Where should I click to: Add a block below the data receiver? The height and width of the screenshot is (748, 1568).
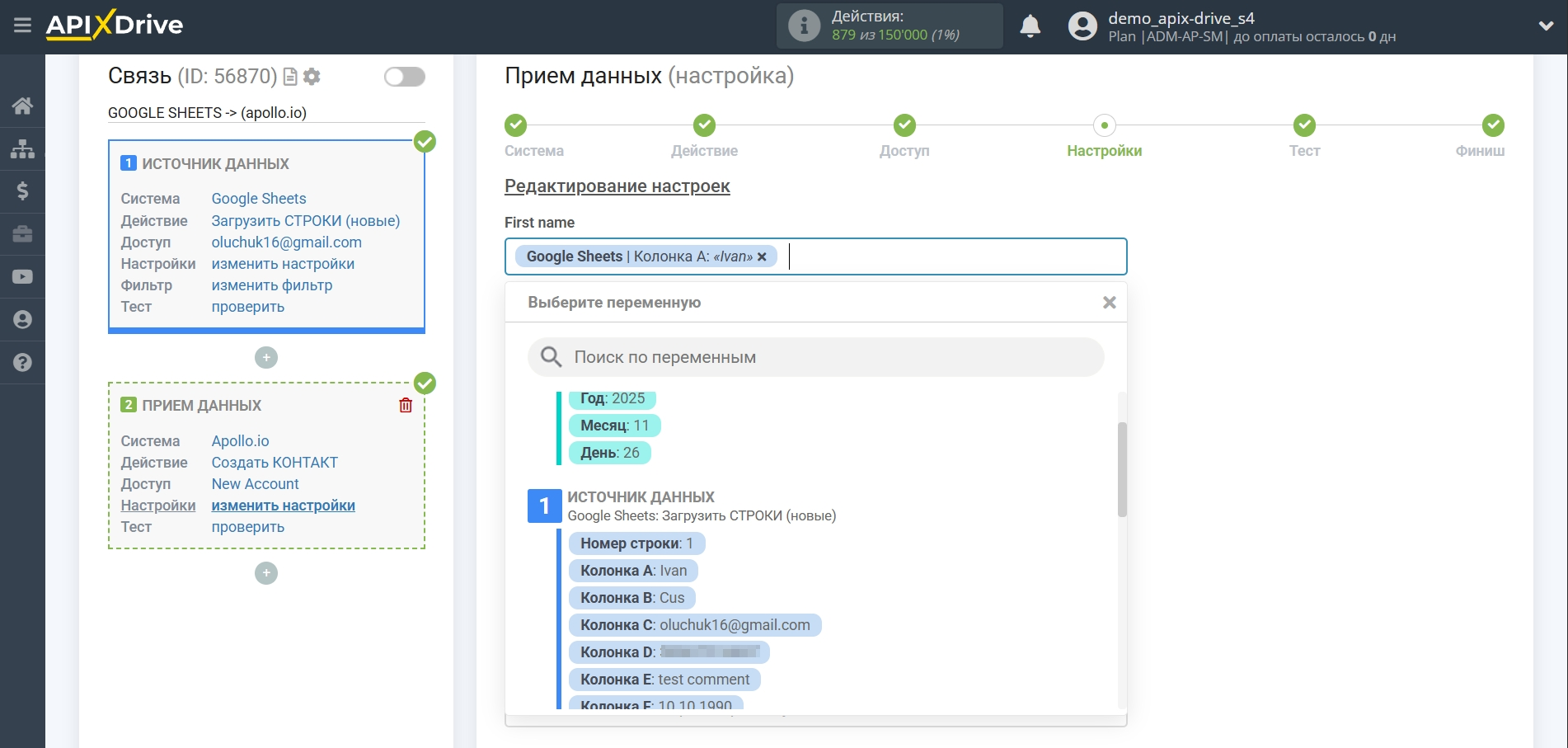pyautogui.click(x=266, y=573)
